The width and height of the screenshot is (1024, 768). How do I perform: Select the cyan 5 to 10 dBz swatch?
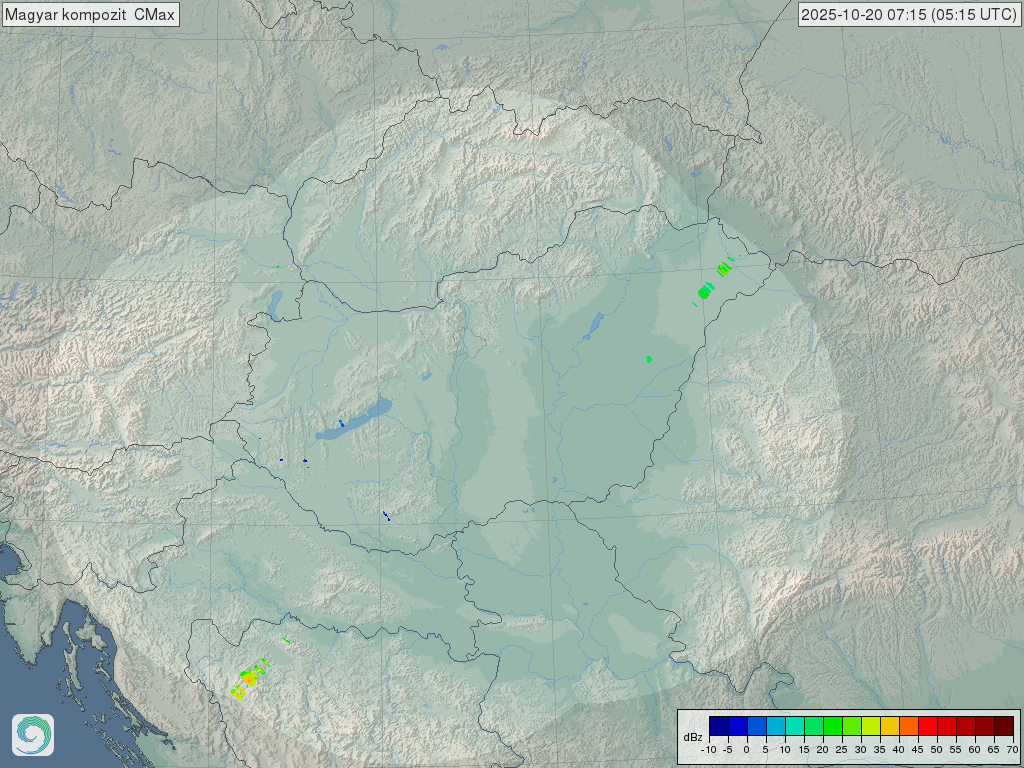pyautogui.click(x=775, y=725)
